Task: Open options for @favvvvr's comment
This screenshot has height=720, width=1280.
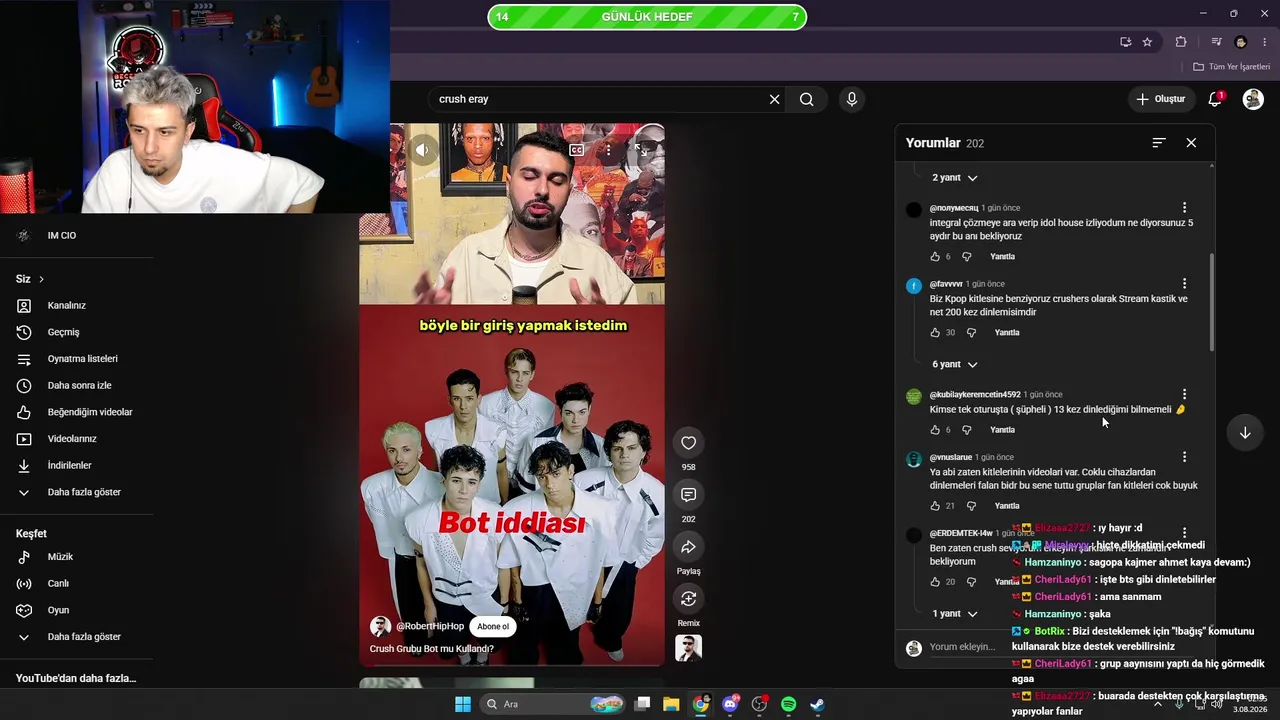Action: tap(1184, 284)
